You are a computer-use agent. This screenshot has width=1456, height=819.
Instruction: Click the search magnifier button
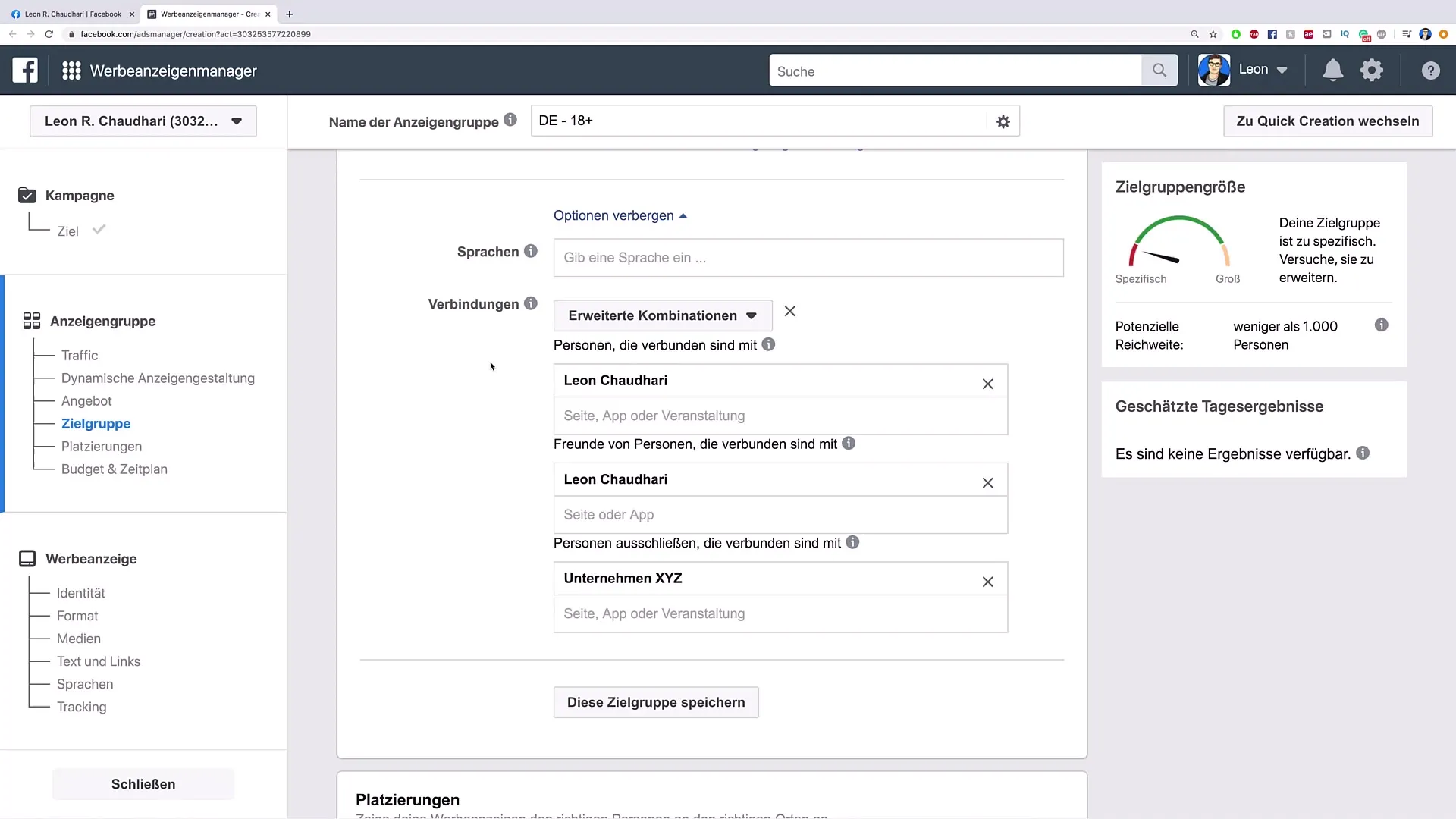click(1159, 71)
